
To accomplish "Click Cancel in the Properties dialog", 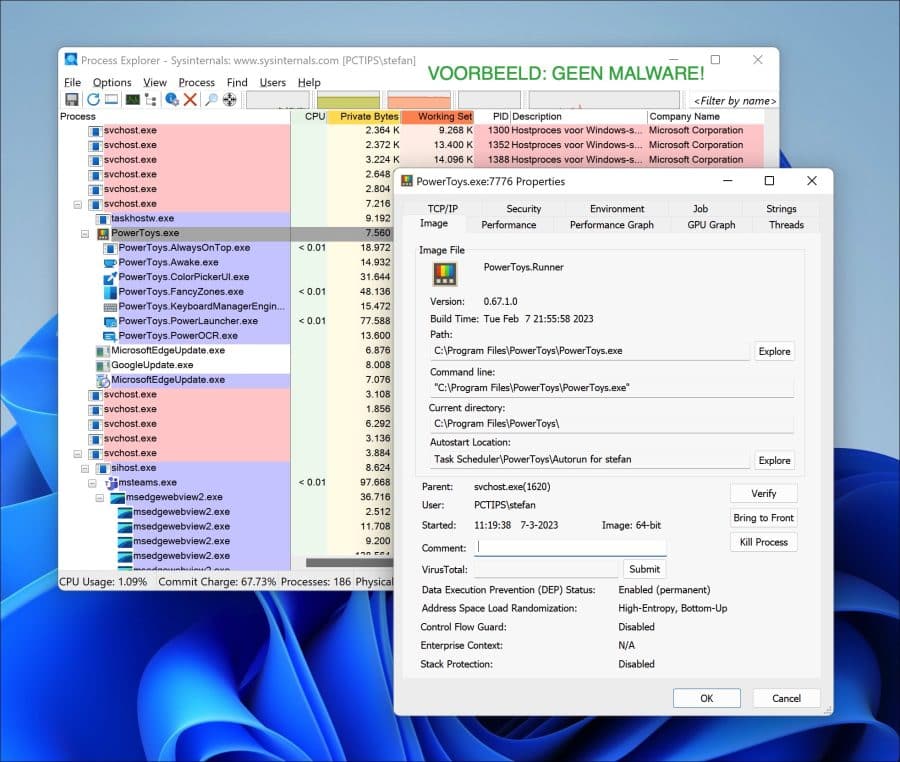I will coord(786,698).
